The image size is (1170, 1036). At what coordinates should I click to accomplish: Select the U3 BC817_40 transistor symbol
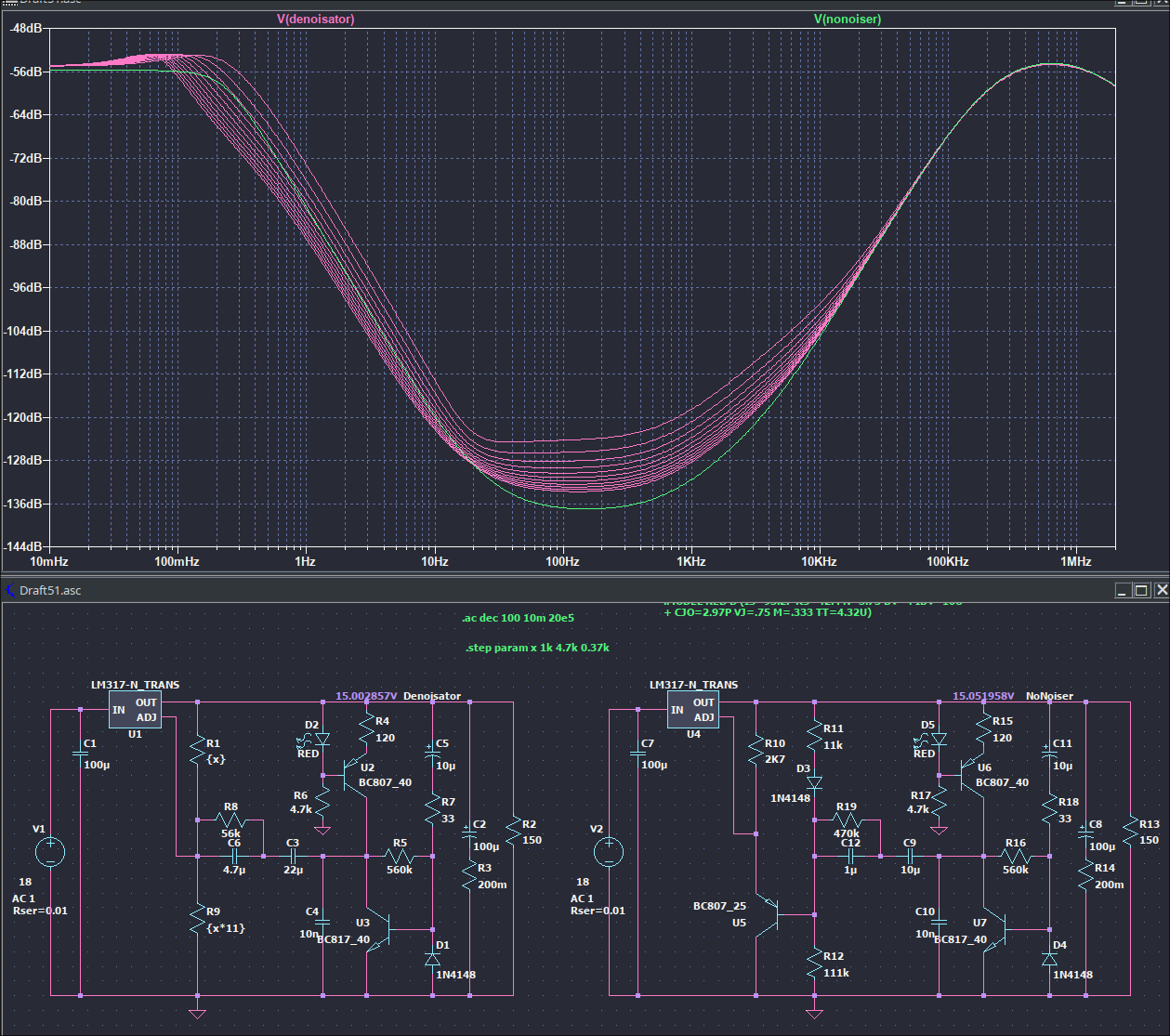pyautogui.click(x=377, y=929)
